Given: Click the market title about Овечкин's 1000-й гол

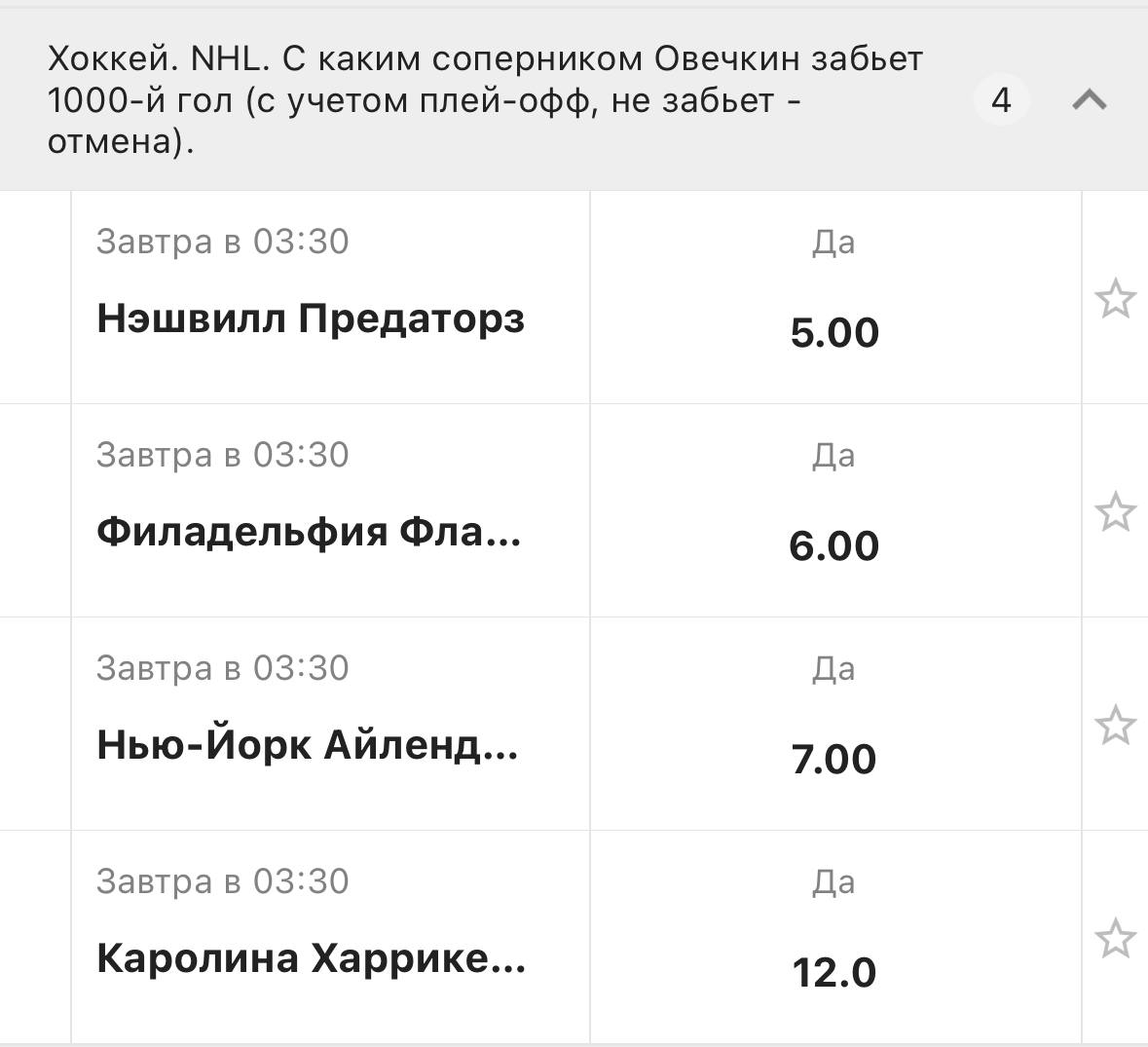Looking at the screenshot, I should pos(485,100).
